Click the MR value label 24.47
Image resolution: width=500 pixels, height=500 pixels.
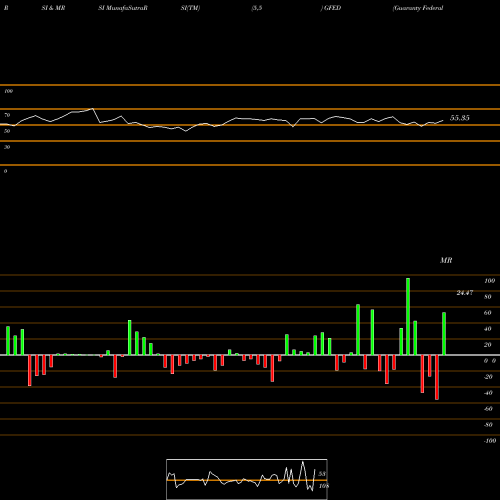point(465,293)
